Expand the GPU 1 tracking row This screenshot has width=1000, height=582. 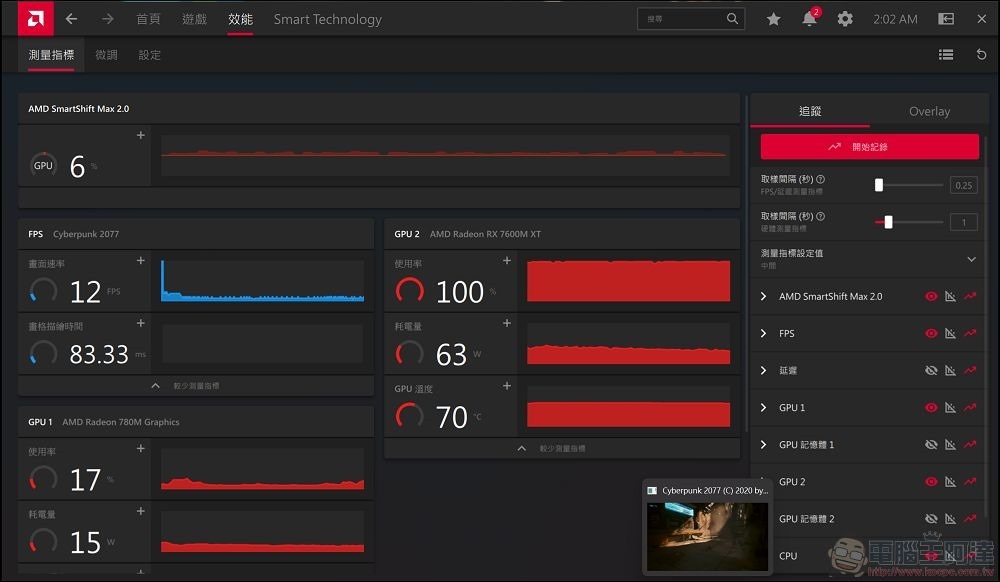(763, 407)
